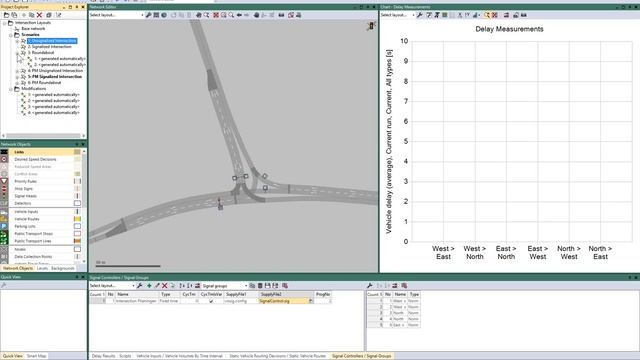This screenshot has height=360, width=640.
Task: Switch to the Backgrounds tab
Action: [x=62, y=269]
